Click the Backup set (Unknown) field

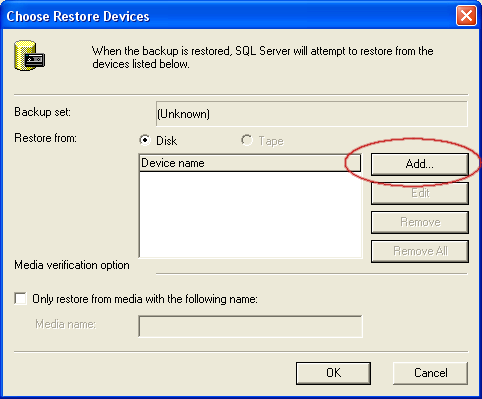point(312,114)
